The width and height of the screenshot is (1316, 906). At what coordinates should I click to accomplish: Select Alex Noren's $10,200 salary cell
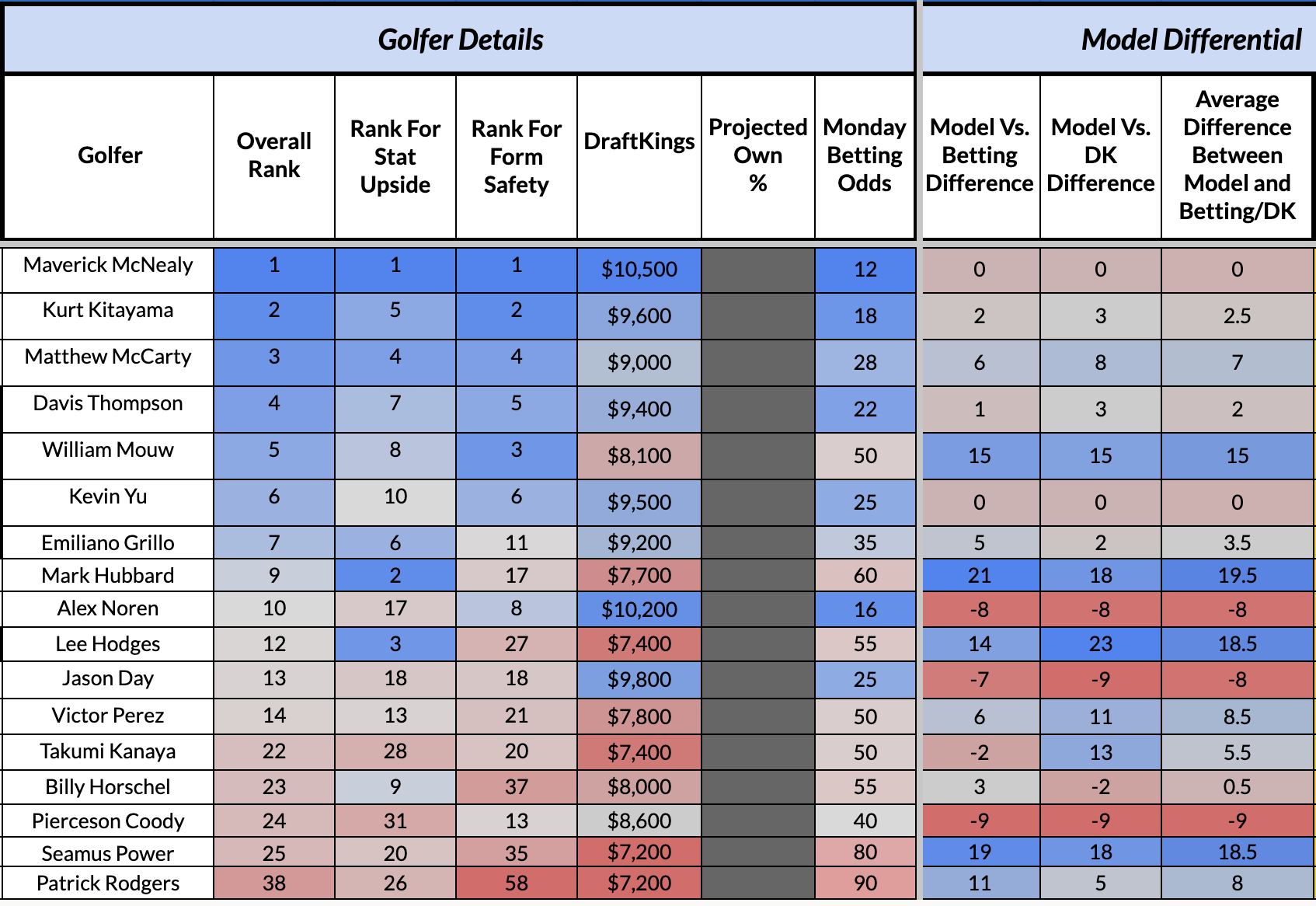[639, 609]
